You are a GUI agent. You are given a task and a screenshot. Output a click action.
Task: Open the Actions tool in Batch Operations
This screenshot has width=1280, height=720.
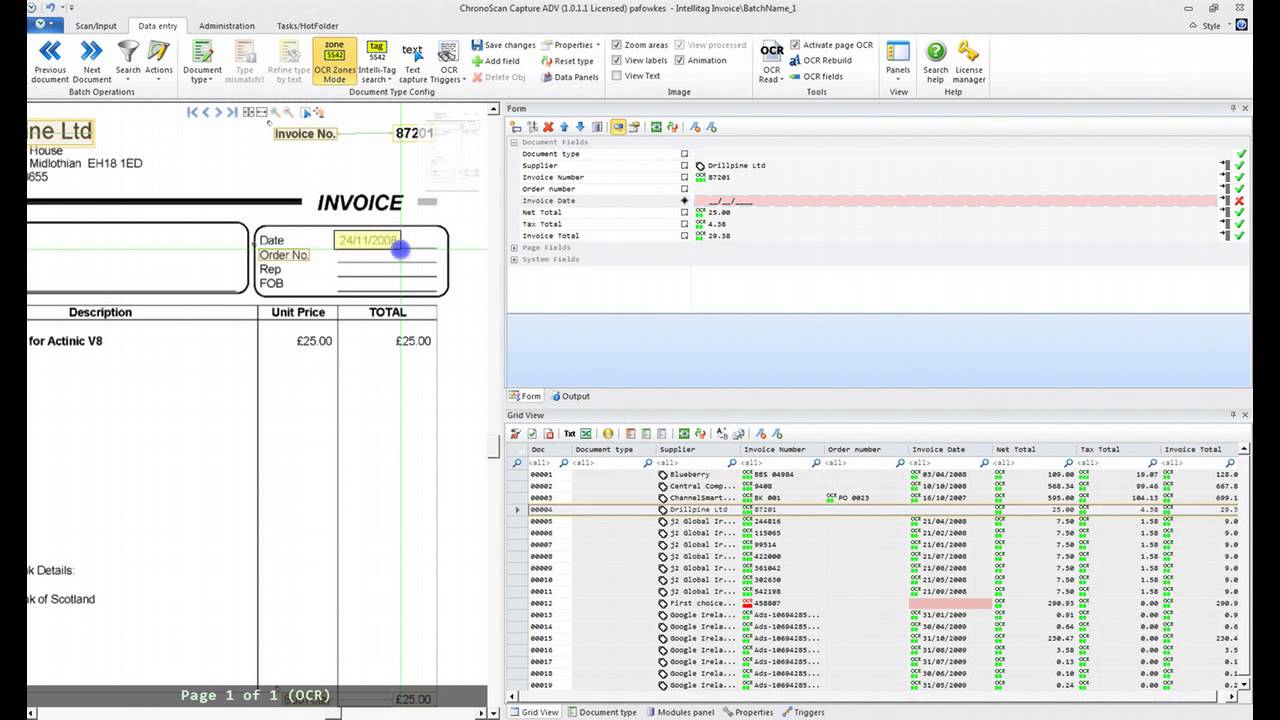(x=159, y=61)
